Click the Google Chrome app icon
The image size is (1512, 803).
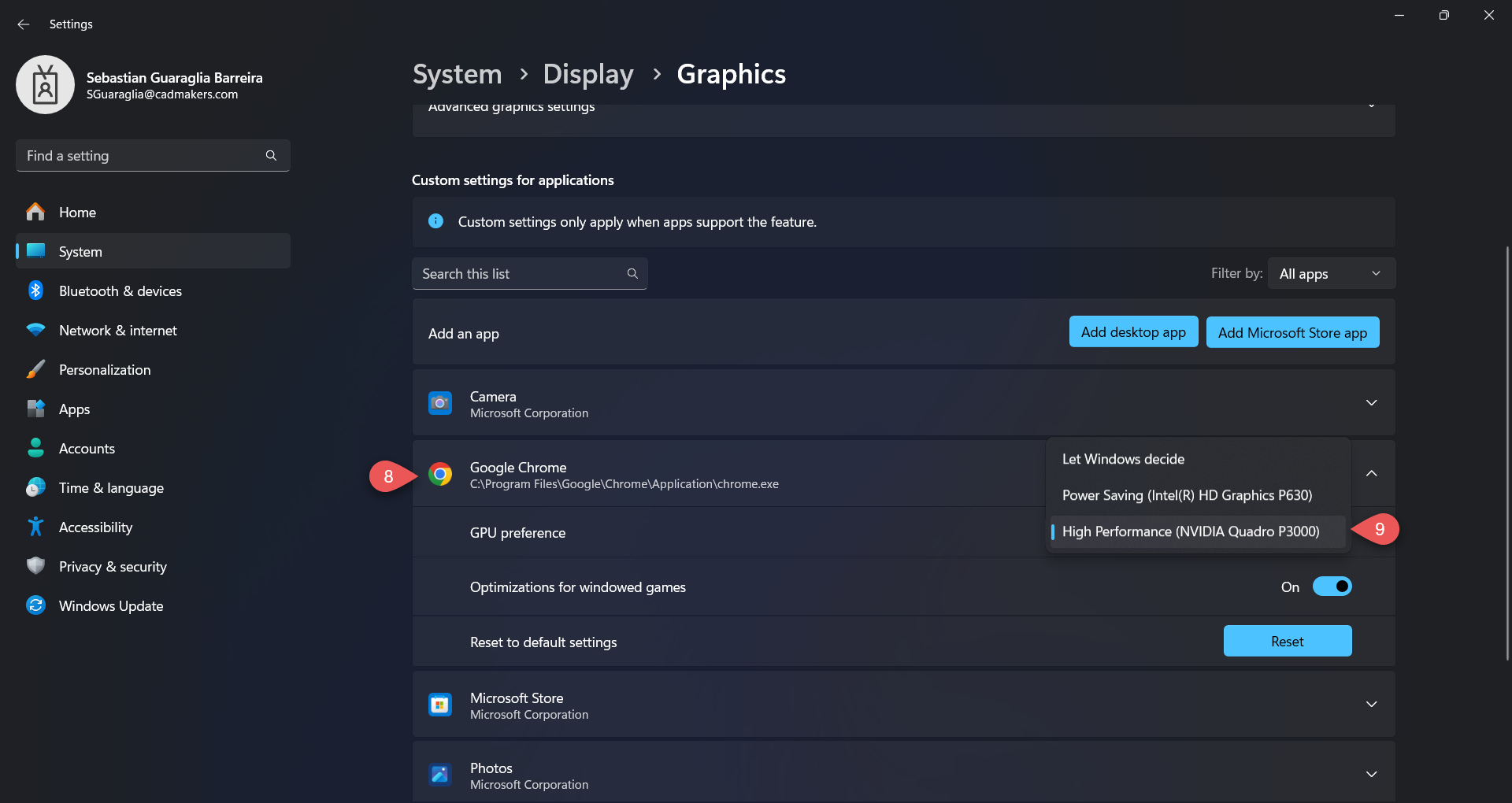pos(440,474)
